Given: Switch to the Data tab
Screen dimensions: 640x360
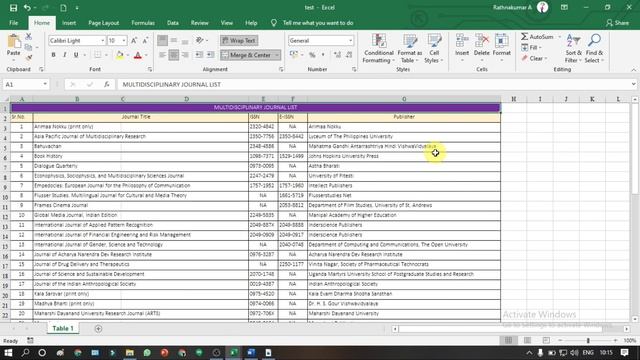Looking at the screenshot, I should [x=173, y=23].
